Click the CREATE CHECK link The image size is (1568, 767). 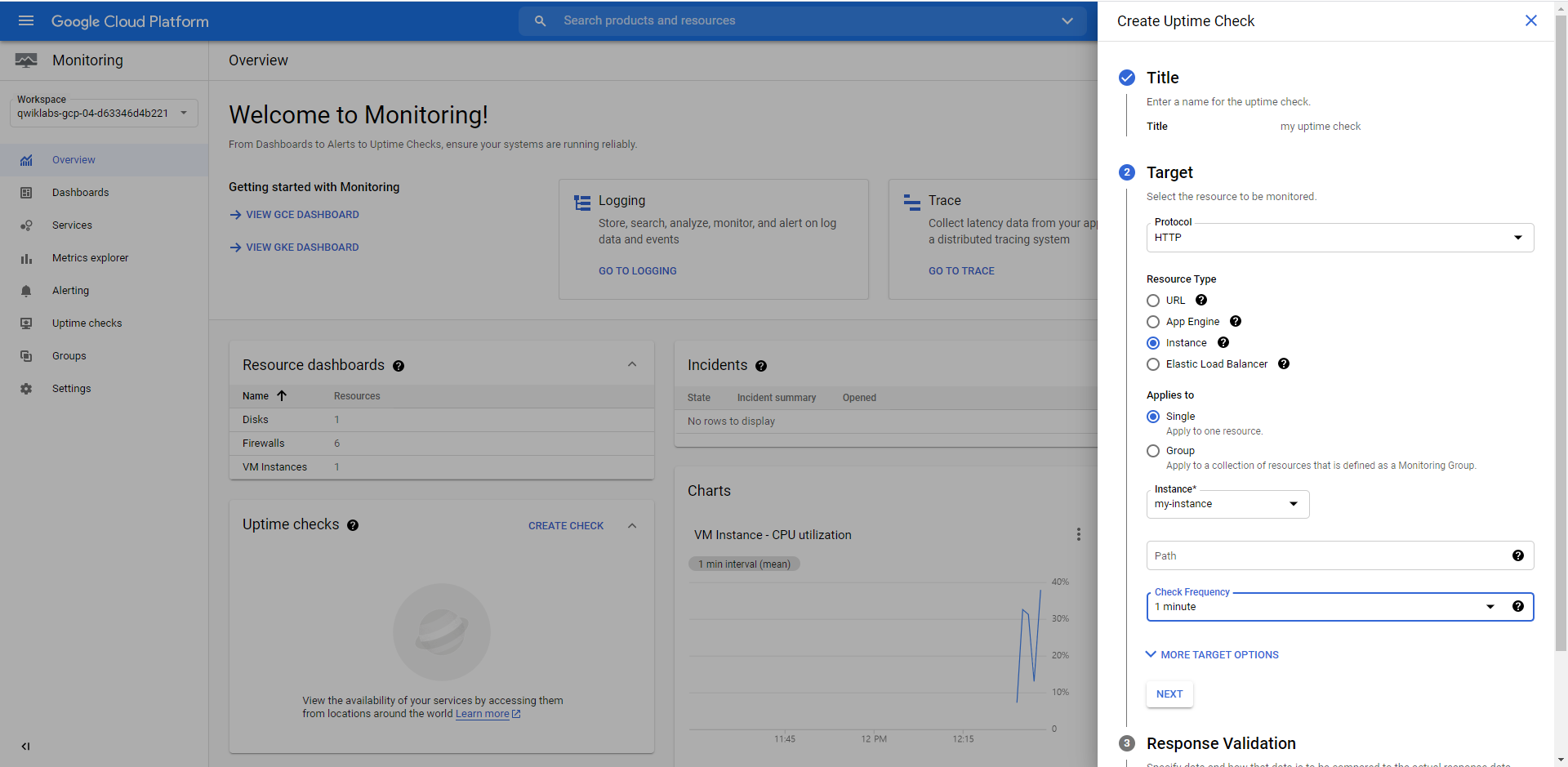(566, 526)
